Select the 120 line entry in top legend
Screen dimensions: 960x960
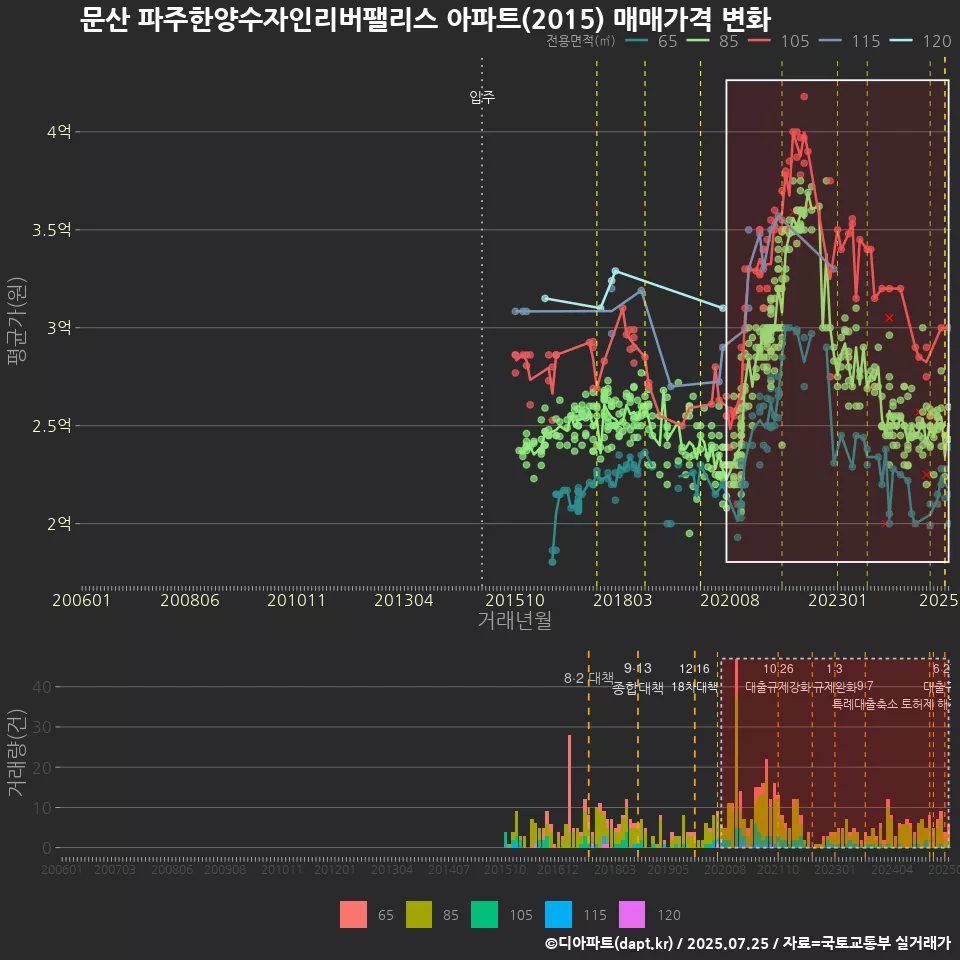pos(921,41)
